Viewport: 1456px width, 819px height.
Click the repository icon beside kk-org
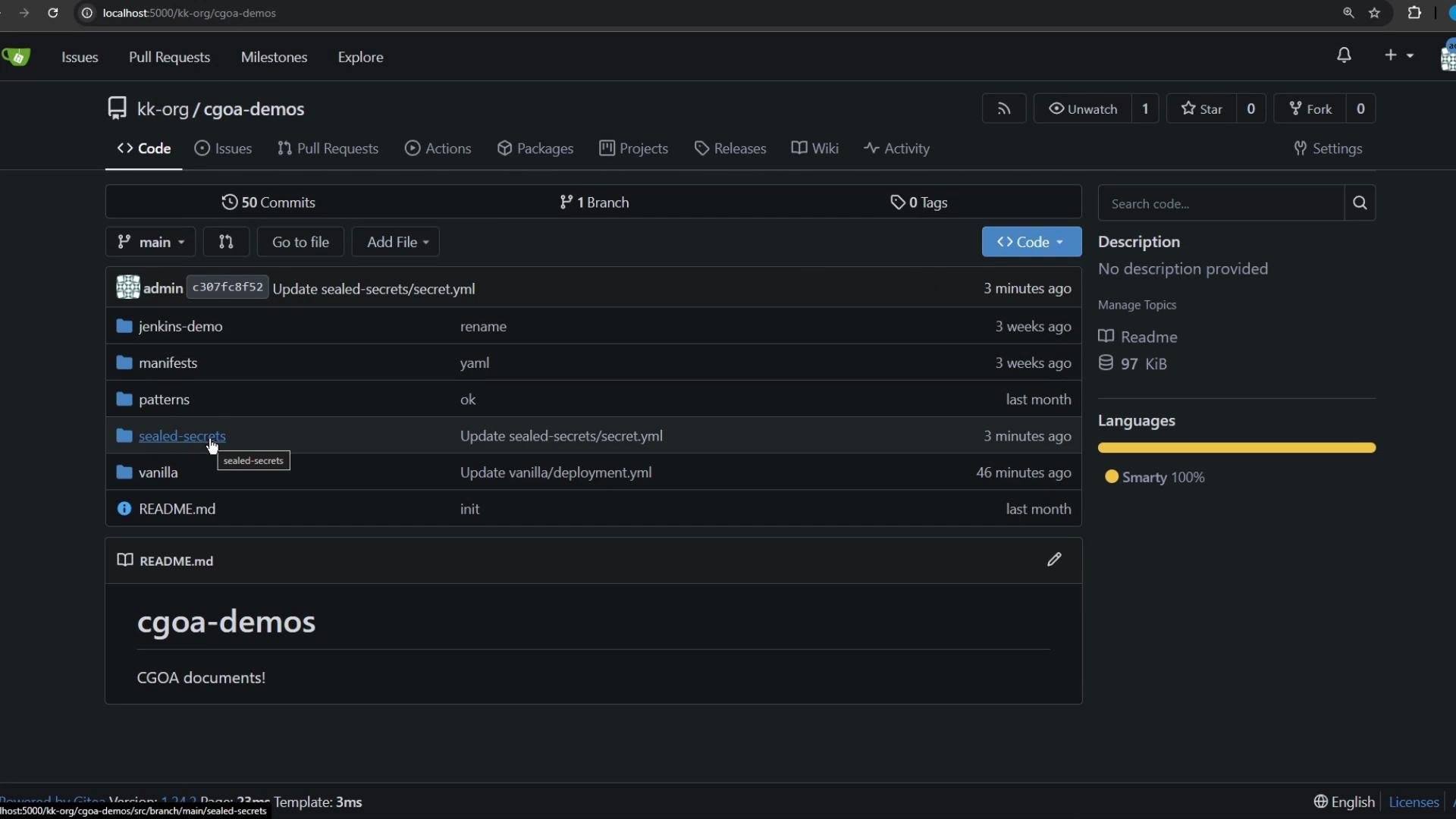coord(117,108)
